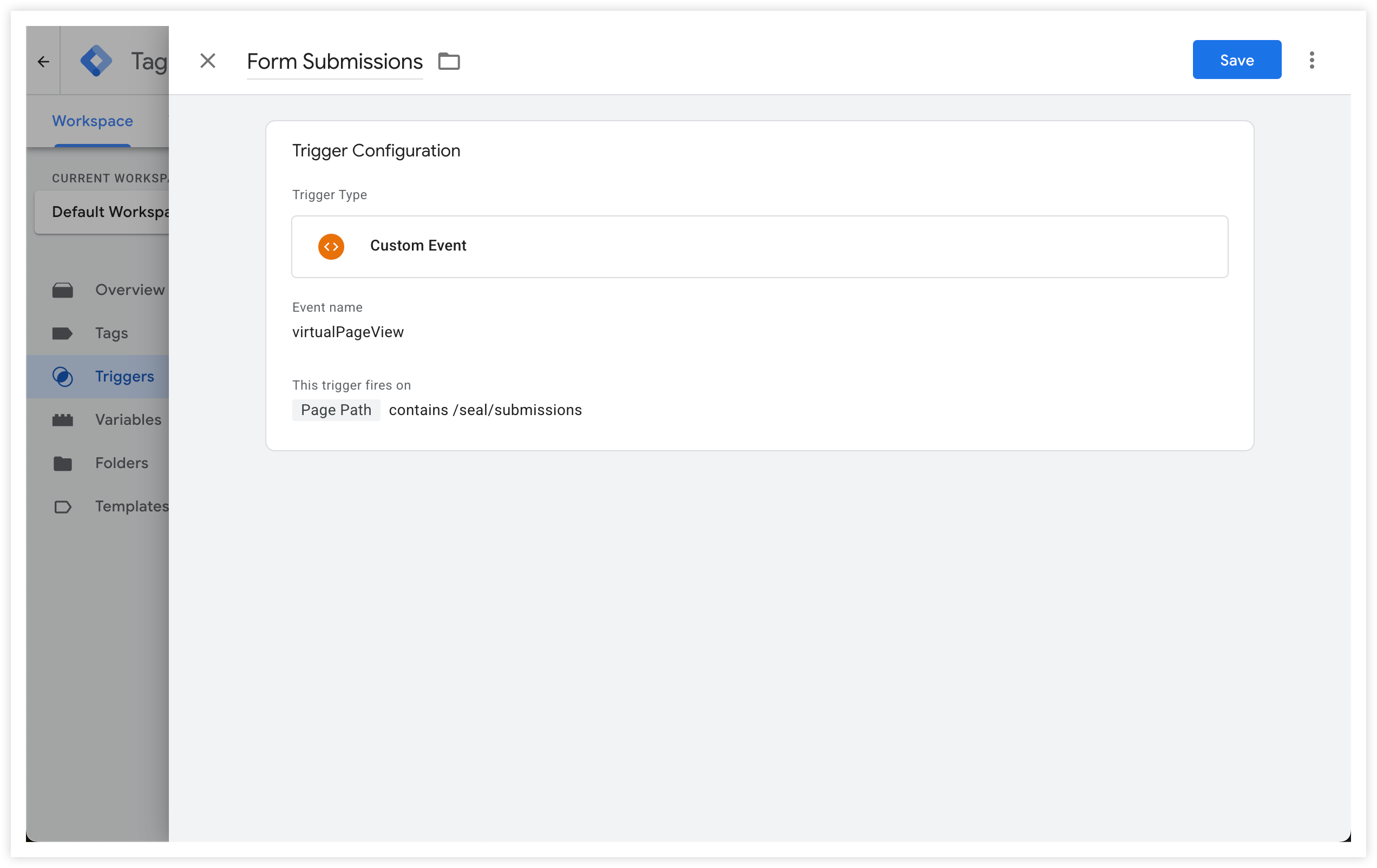Viewport: 1377px width, 868px height.
Task: Click the Tags sidebar icon
Action: (62, 333)
